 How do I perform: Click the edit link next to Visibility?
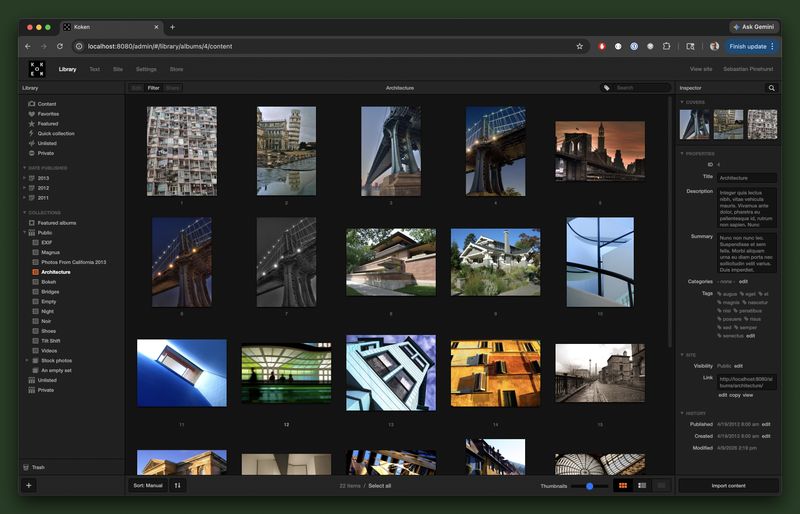point(738,366)
